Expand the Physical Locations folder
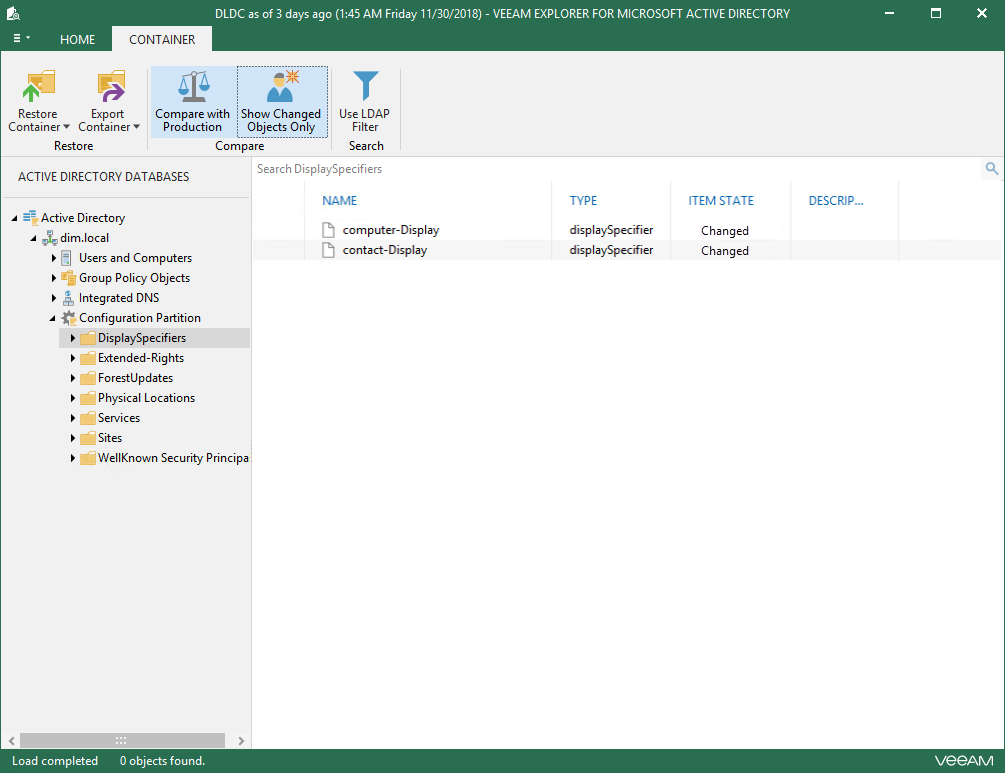The width and height of the screenshot is (1005, 773). tap(72, 398)
